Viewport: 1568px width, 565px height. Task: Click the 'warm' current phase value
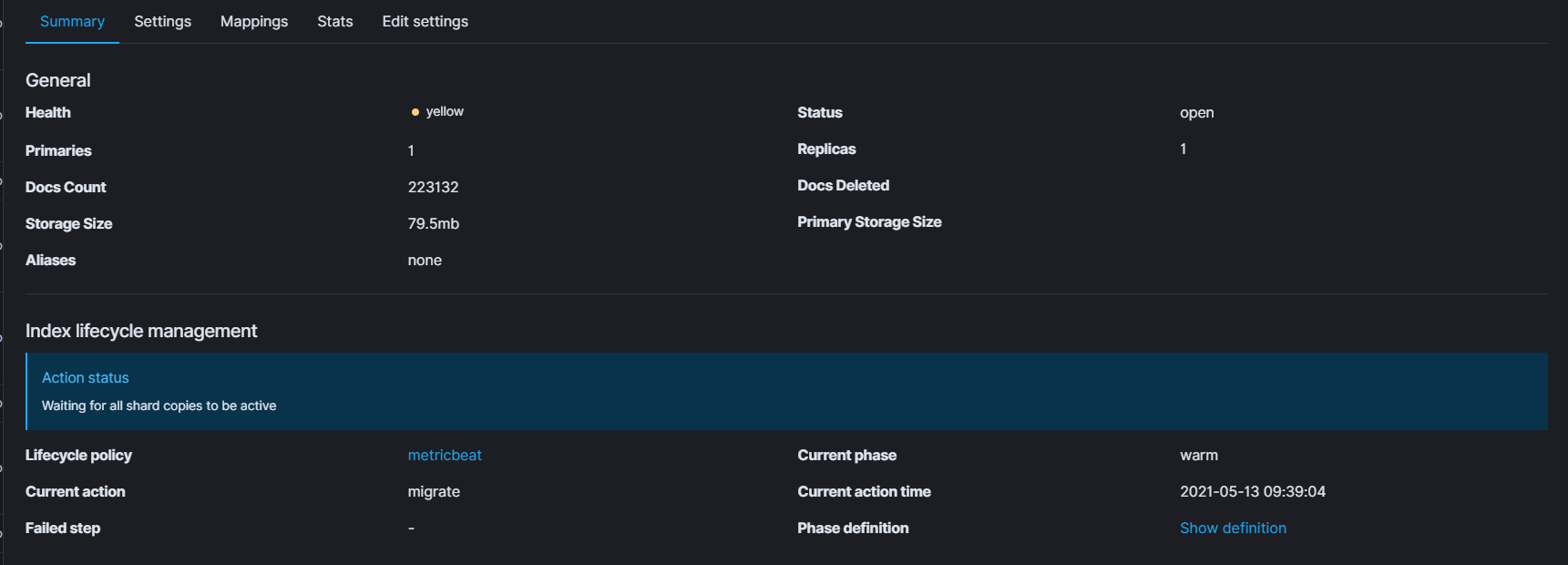1198,456
